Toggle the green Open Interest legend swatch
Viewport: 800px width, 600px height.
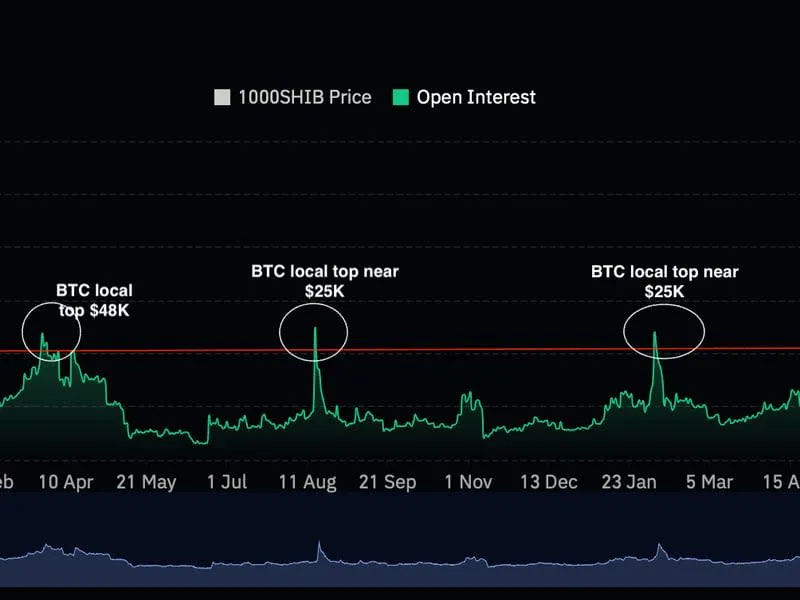coord(400,97)
